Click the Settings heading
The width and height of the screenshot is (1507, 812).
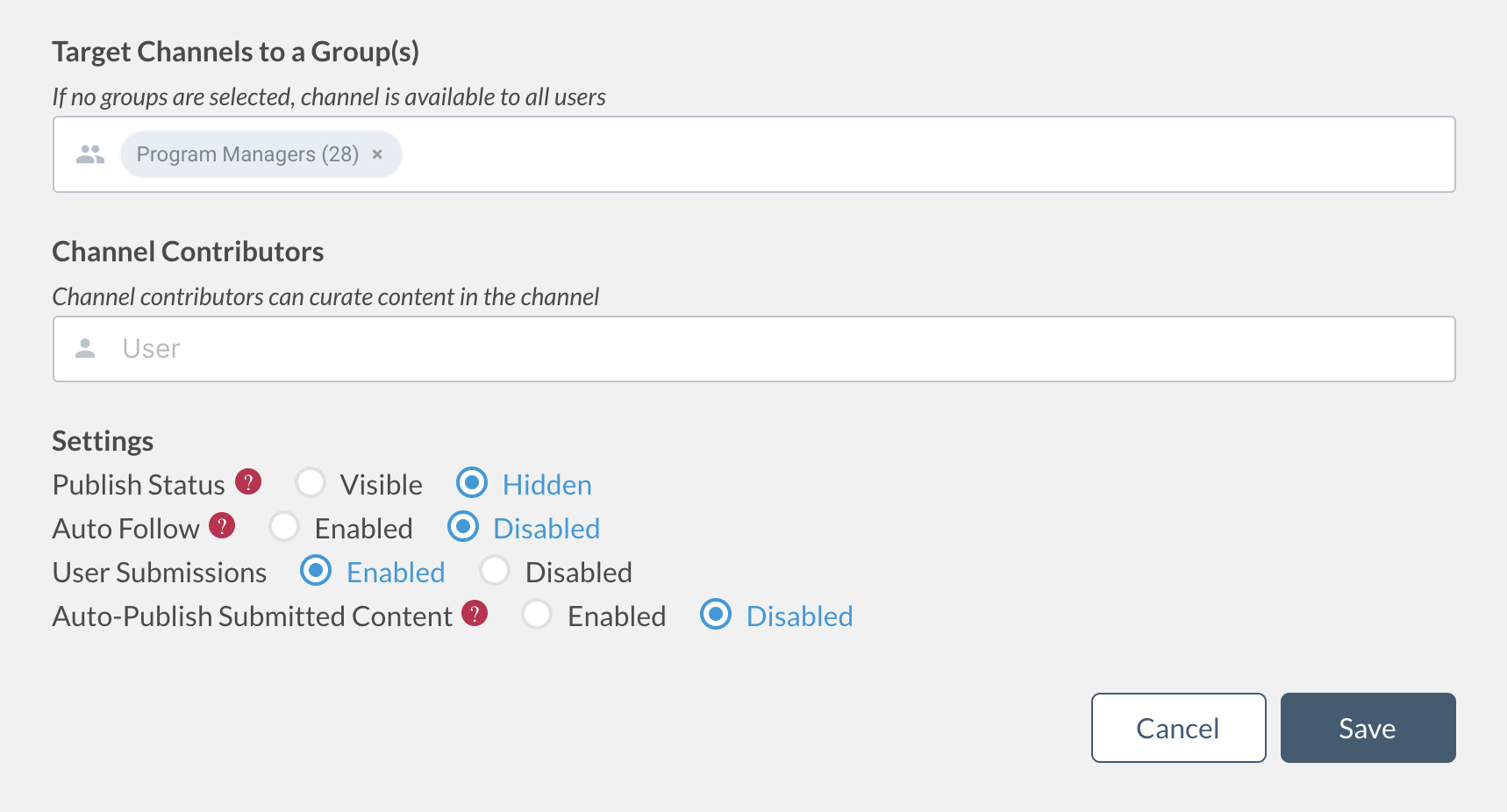click(x=103, y=441)
